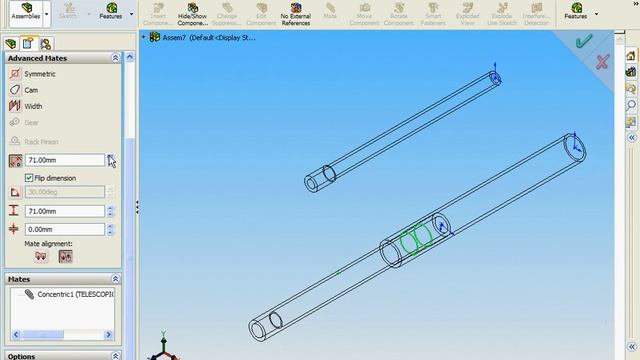Collapse the Mates section
Viewport: 640px width, 360px height.
[x=116, y=279]
